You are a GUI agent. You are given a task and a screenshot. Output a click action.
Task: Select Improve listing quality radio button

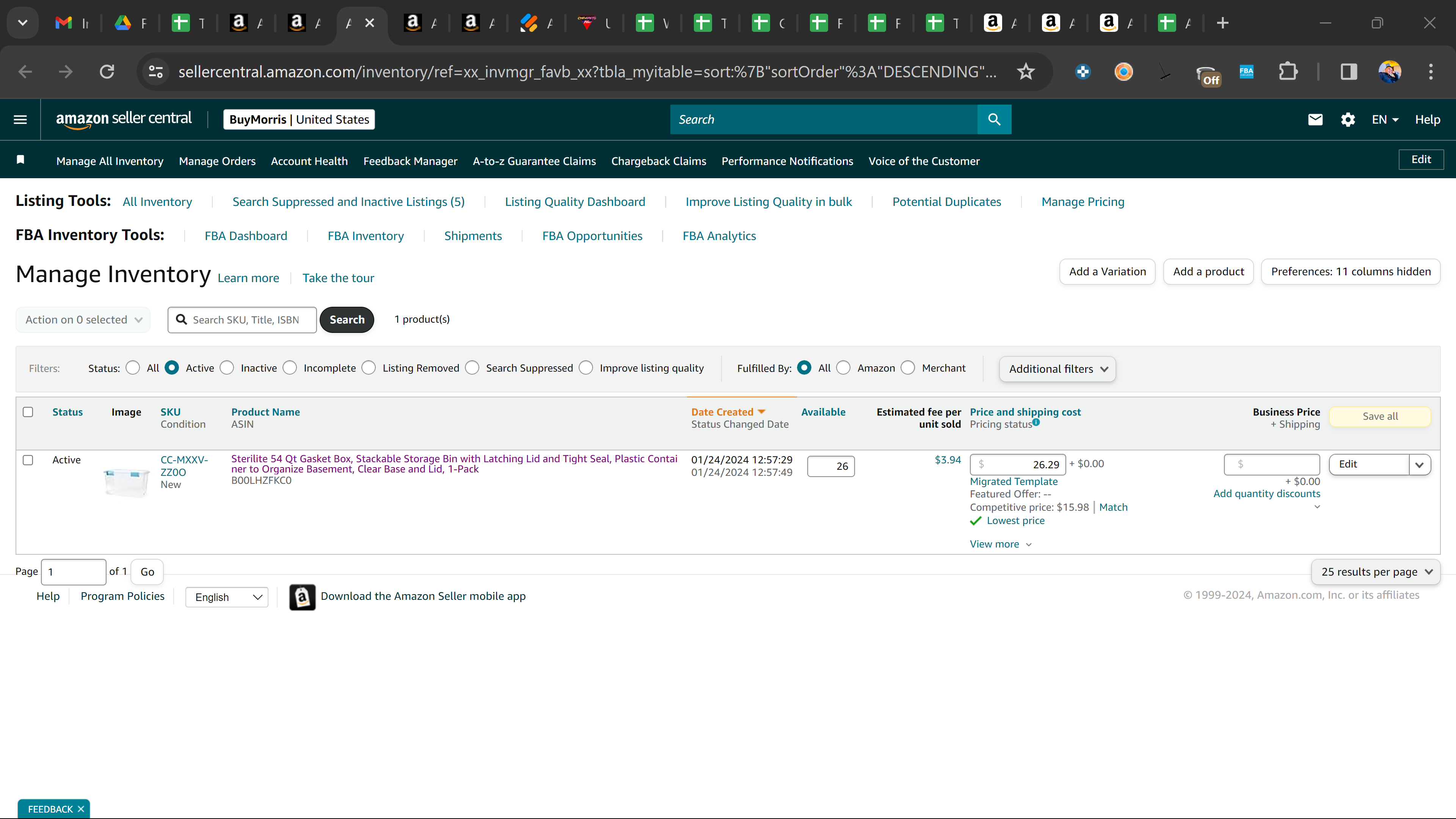click(x=586, y=368)
